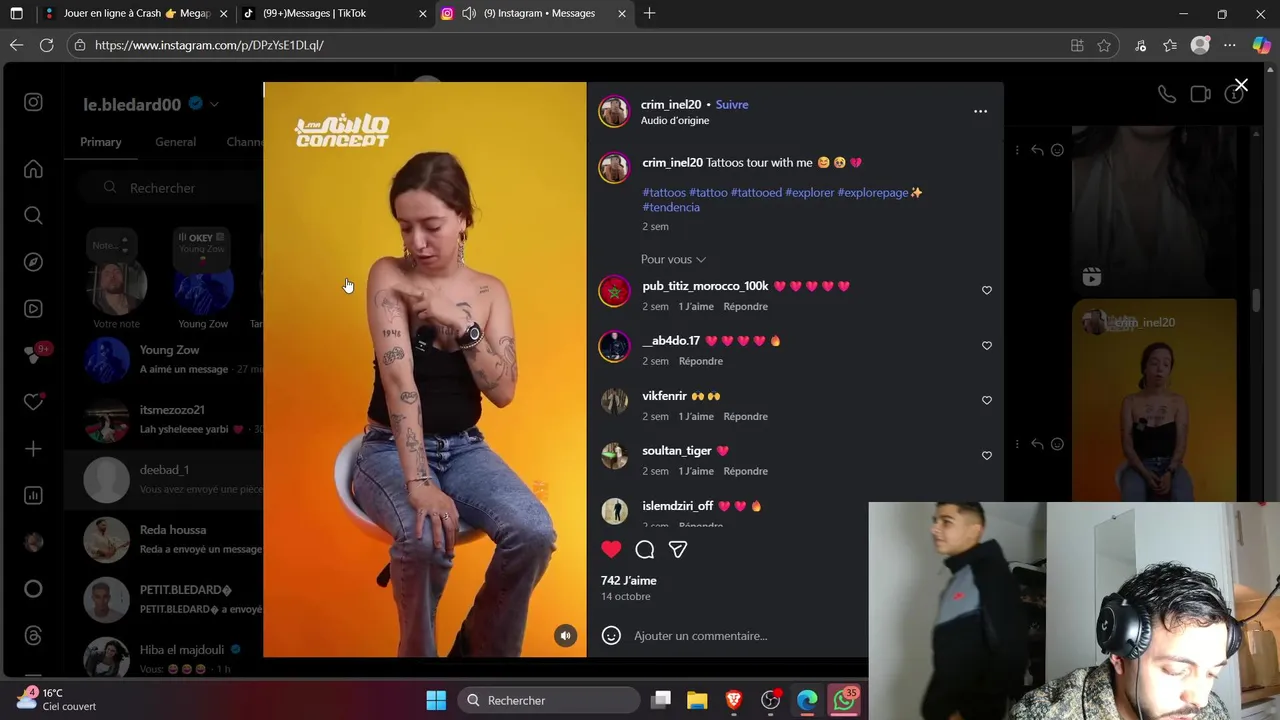Open Windows Start menu
Image resolution: width=1280 pixels, height=720 pixels.
coord(436,700)
